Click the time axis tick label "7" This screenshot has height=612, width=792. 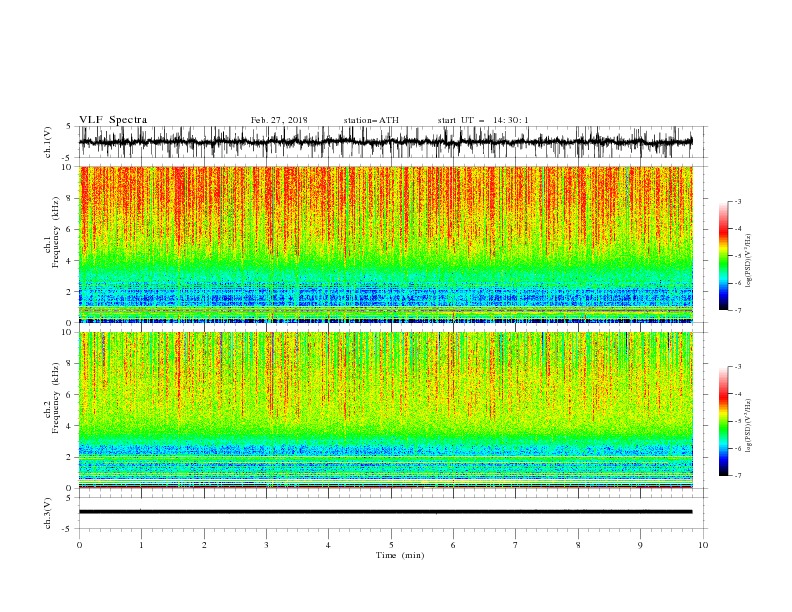click(x=515, y=545)
